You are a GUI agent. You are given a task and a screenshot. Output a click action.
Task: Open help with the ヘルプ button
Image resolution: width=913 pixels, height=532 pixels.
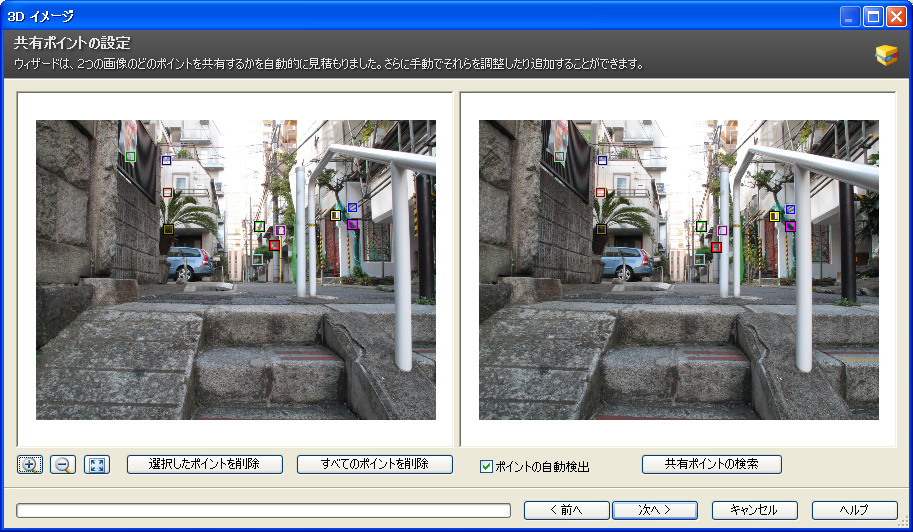coord(854,510)
